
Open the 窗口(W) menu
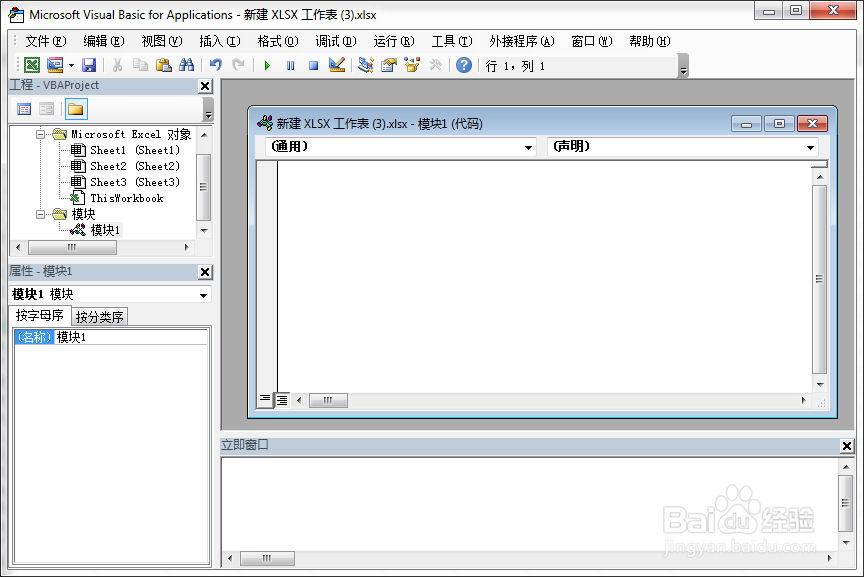coord(591,41)
